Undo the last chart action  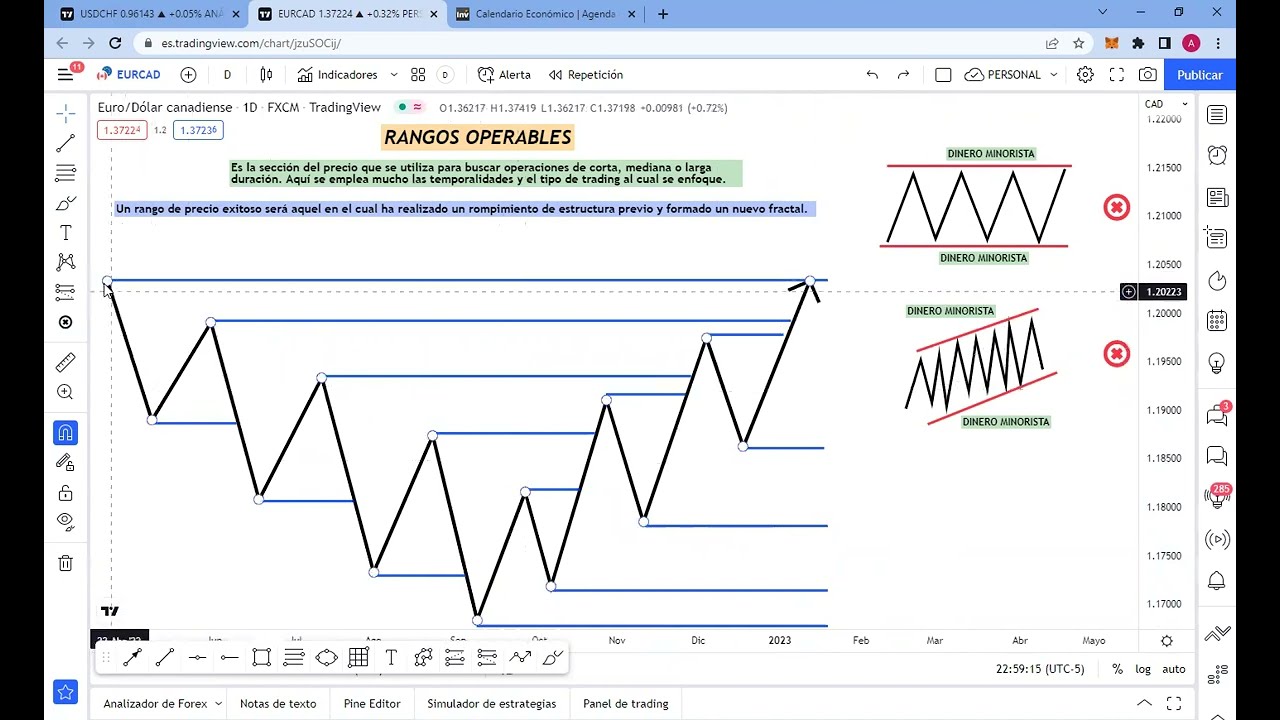[872, 75]
